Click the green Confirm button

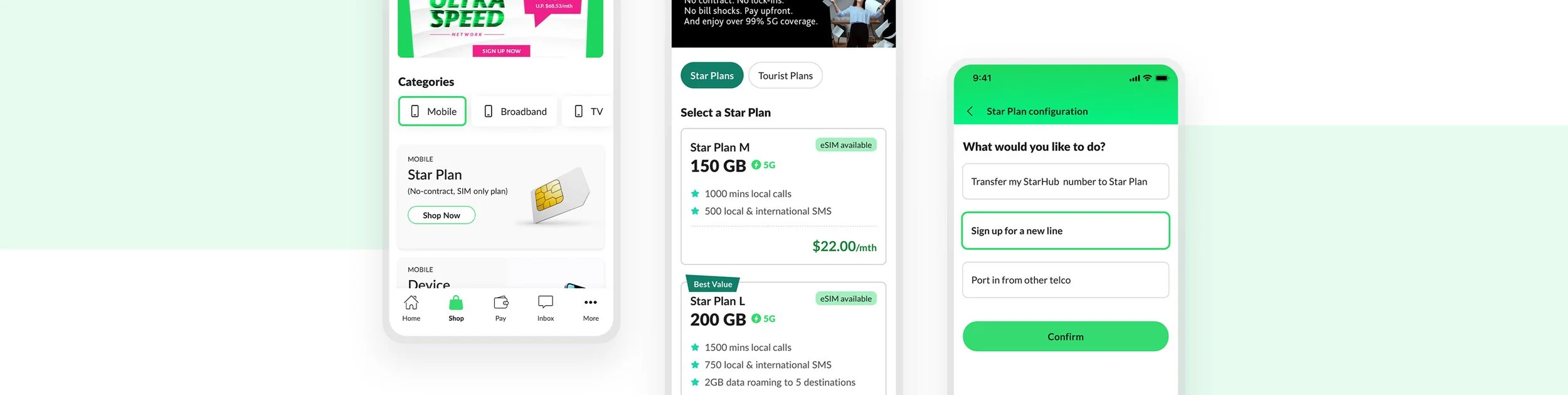pos(1065,337)
